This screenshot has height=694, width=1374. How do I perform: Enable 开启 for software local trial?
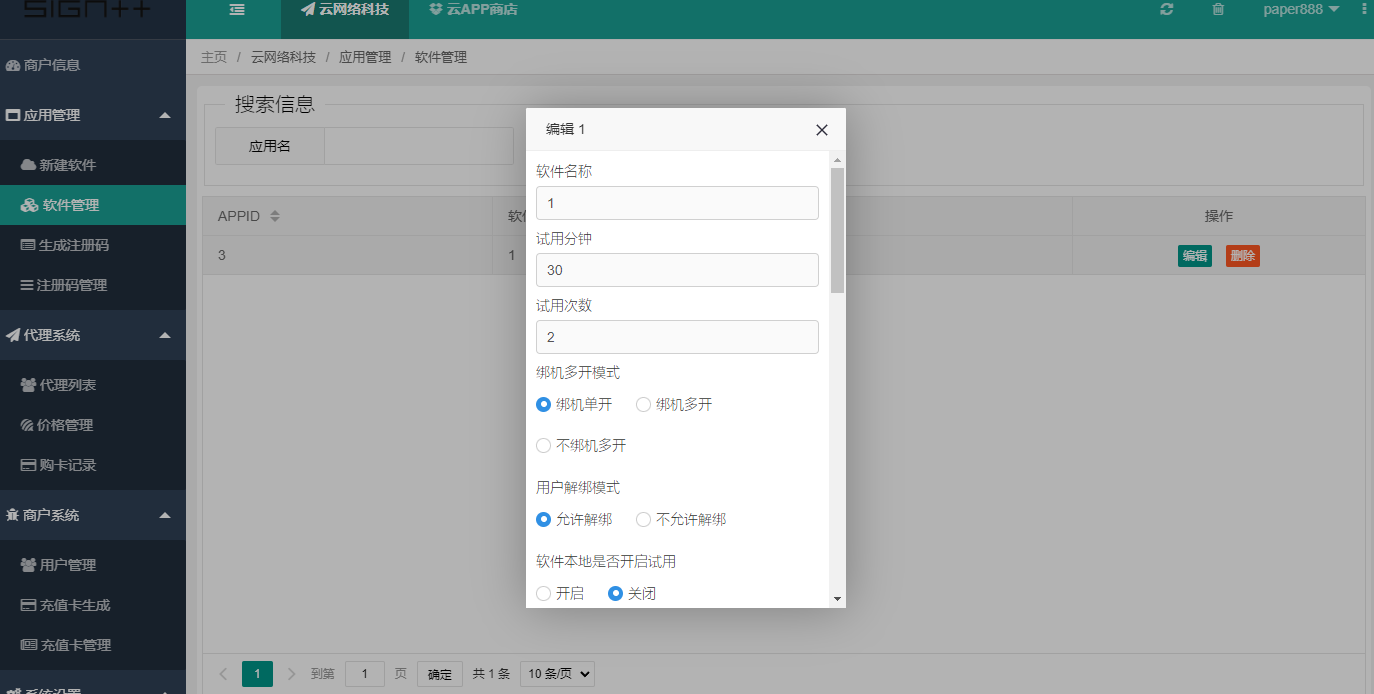point(543,593)
